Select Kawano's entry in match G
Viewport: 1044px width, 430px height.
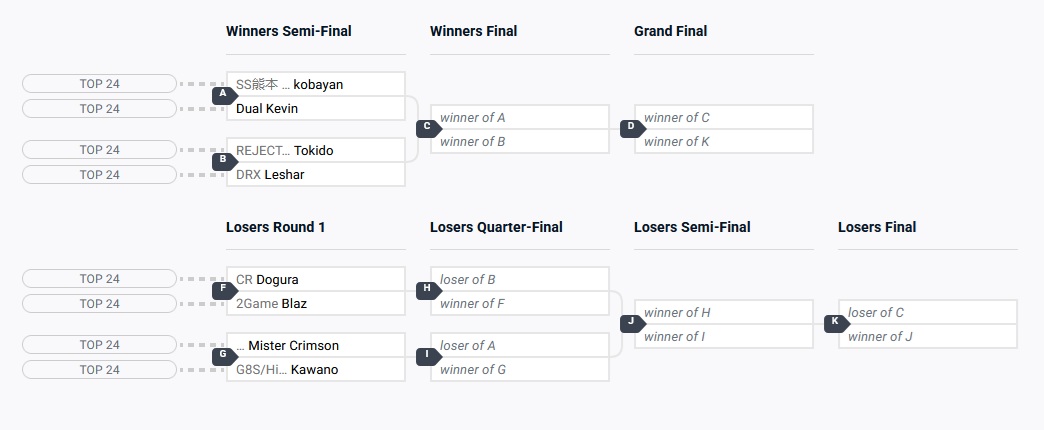[316, 369]
